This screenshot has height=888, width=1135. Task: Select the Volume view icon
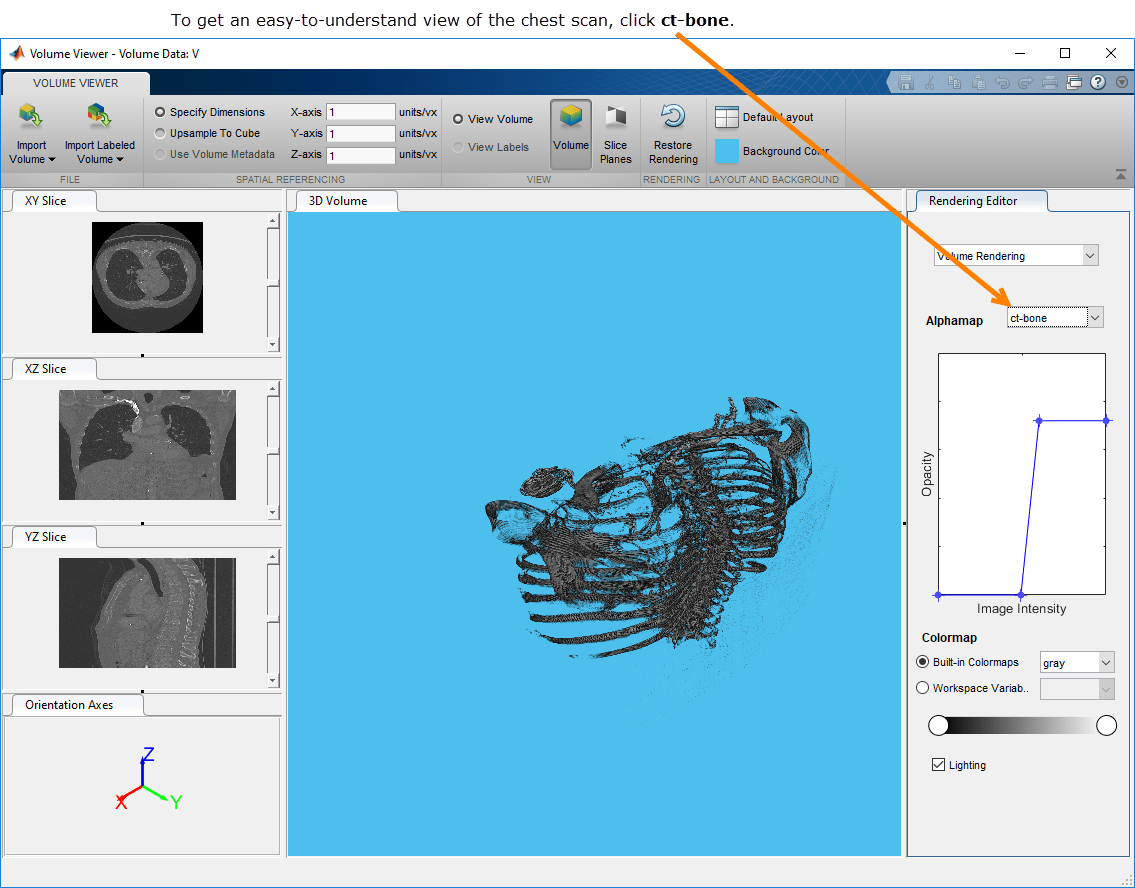click(571, 117)
